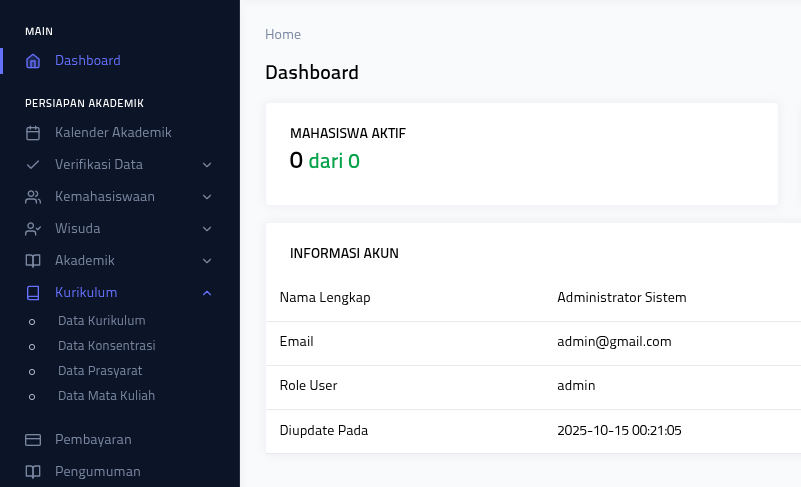Click the Mahasiswa Aktif count card
Screen dimensions: 801x487
(521, 153)
